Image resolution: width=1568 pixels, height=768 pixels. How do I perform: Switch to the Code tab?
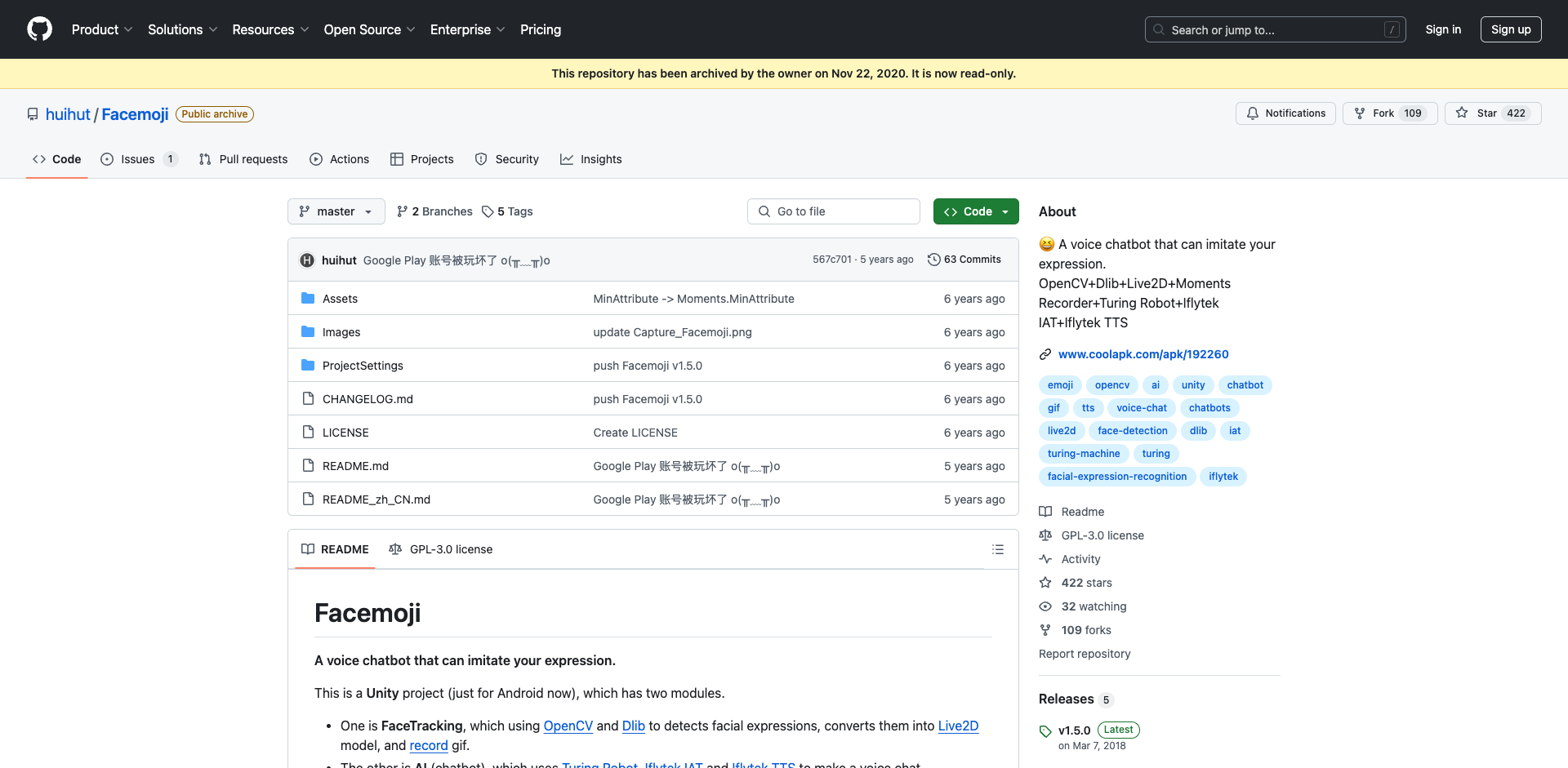(x=57, y=159)
